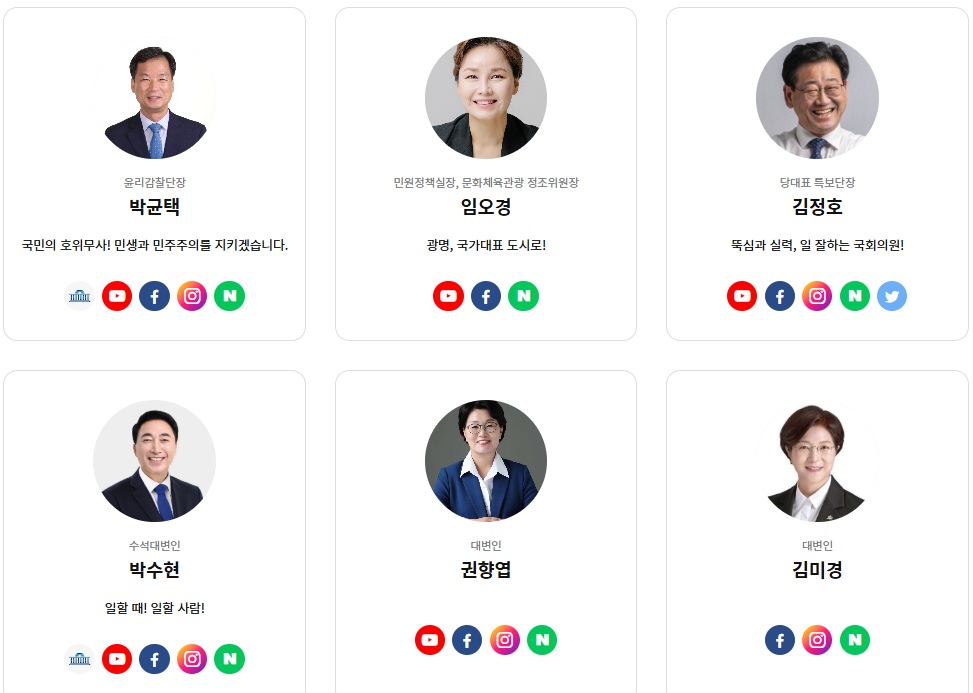Click 박균택's profile photo
The image size is (973, 693).
pyautogui.click(x=155, y=98)
